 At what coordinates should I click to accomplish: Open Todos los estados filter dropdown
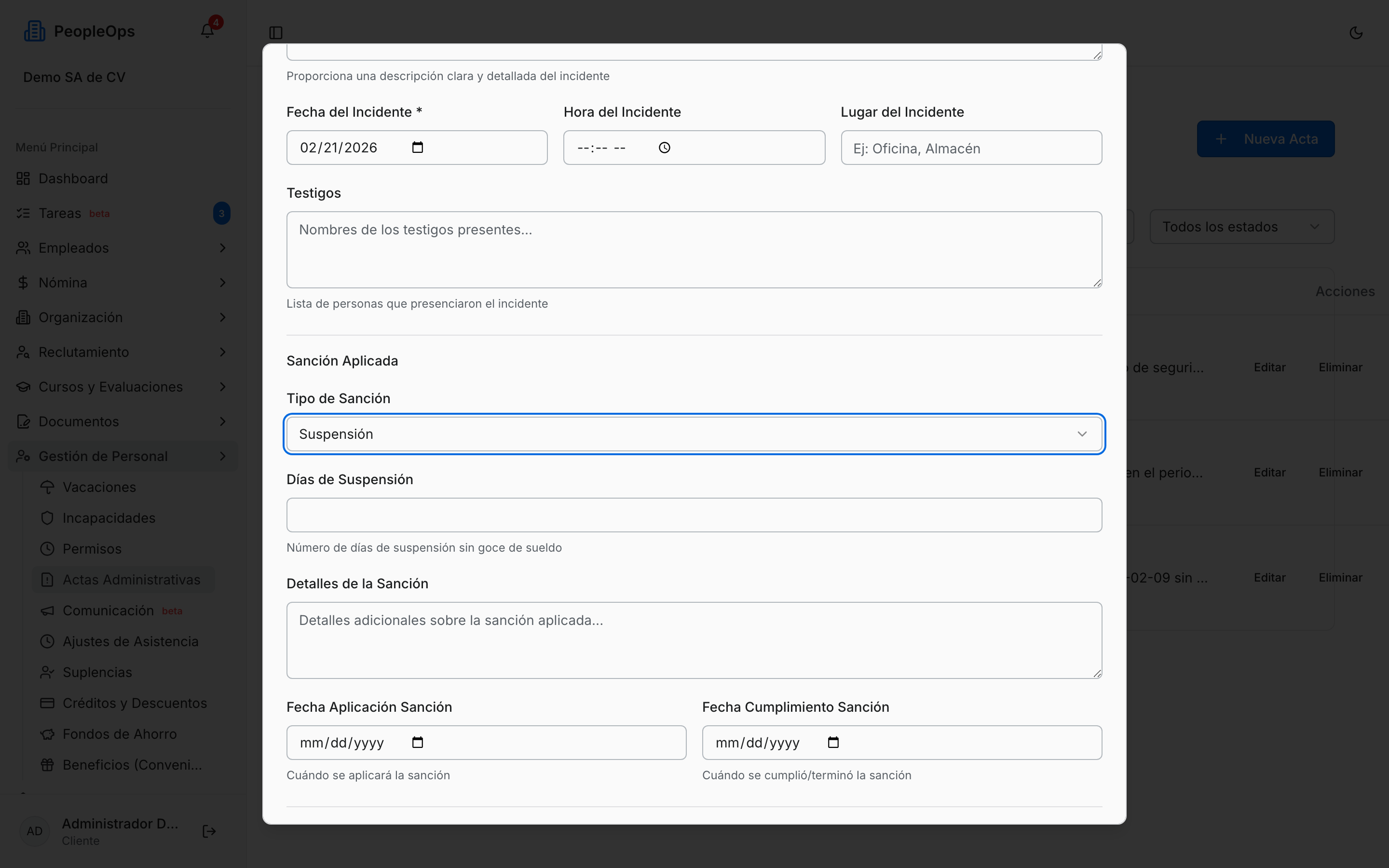click(x=1241, y=227)
